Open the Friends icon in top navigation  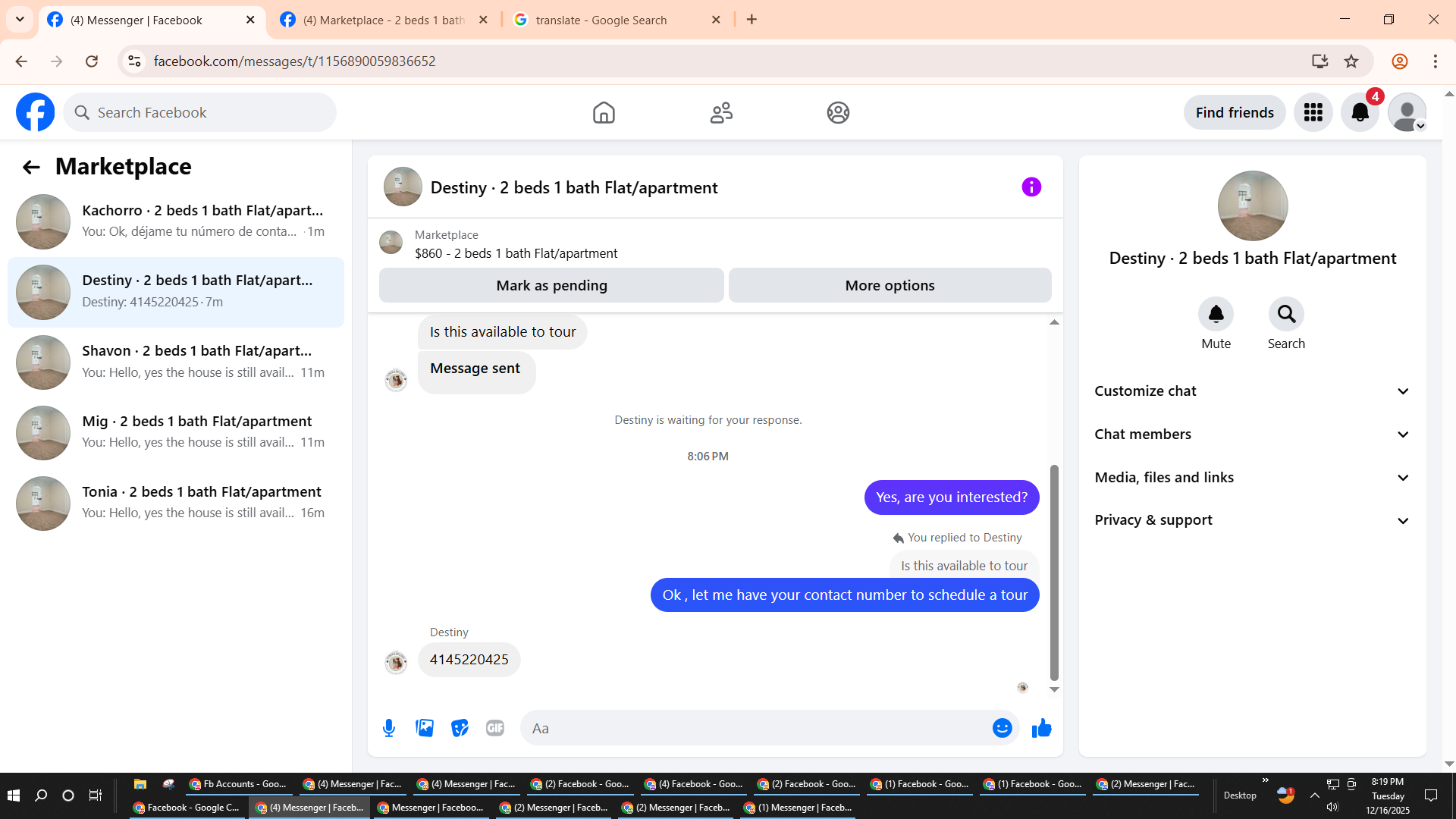(721, 112)
